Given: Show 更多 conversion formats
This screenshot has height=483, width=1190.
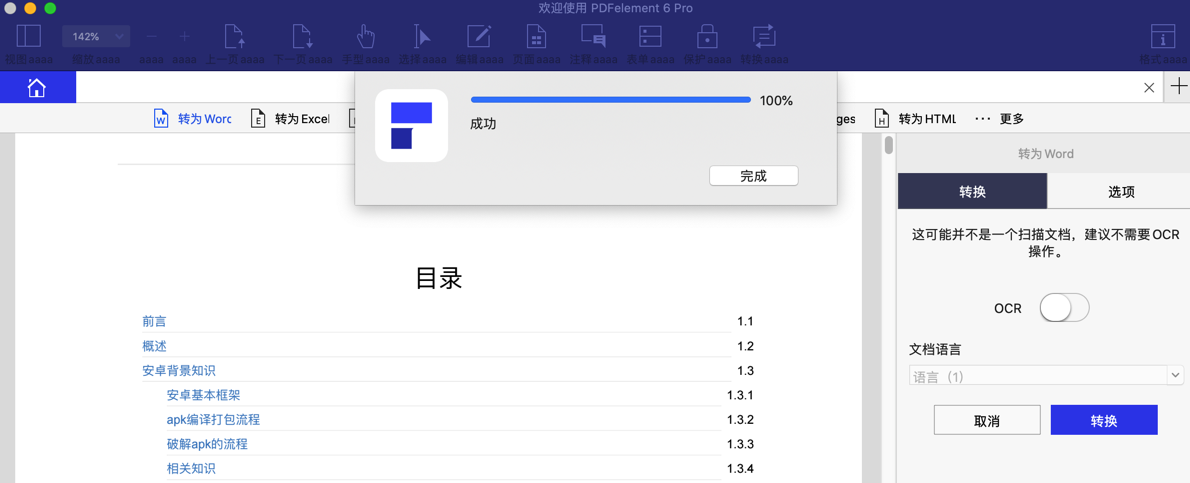Looking at the screenshot, I should (999, 119).
